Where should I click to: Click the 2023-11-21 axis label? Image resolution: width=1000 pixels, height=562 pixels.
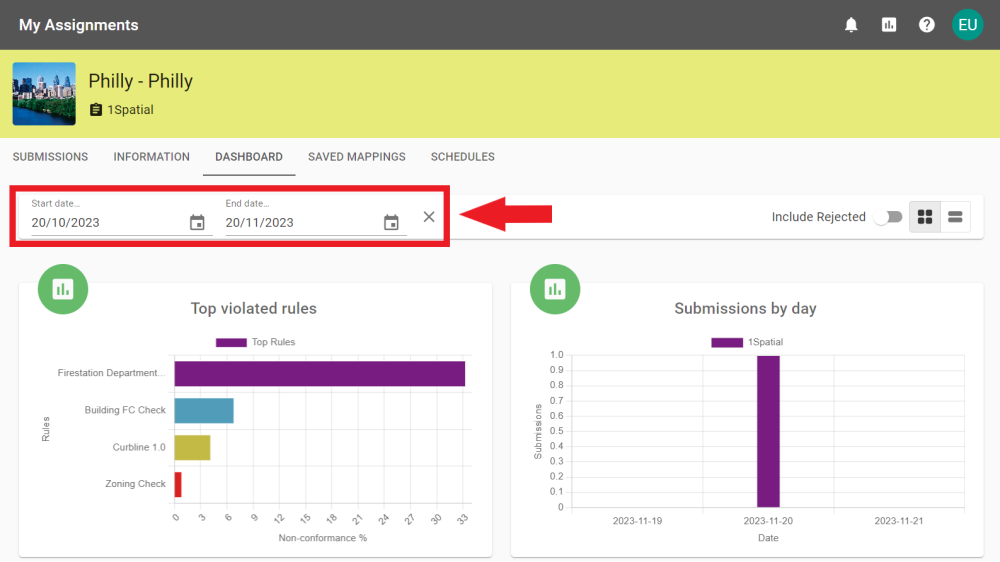899,521
